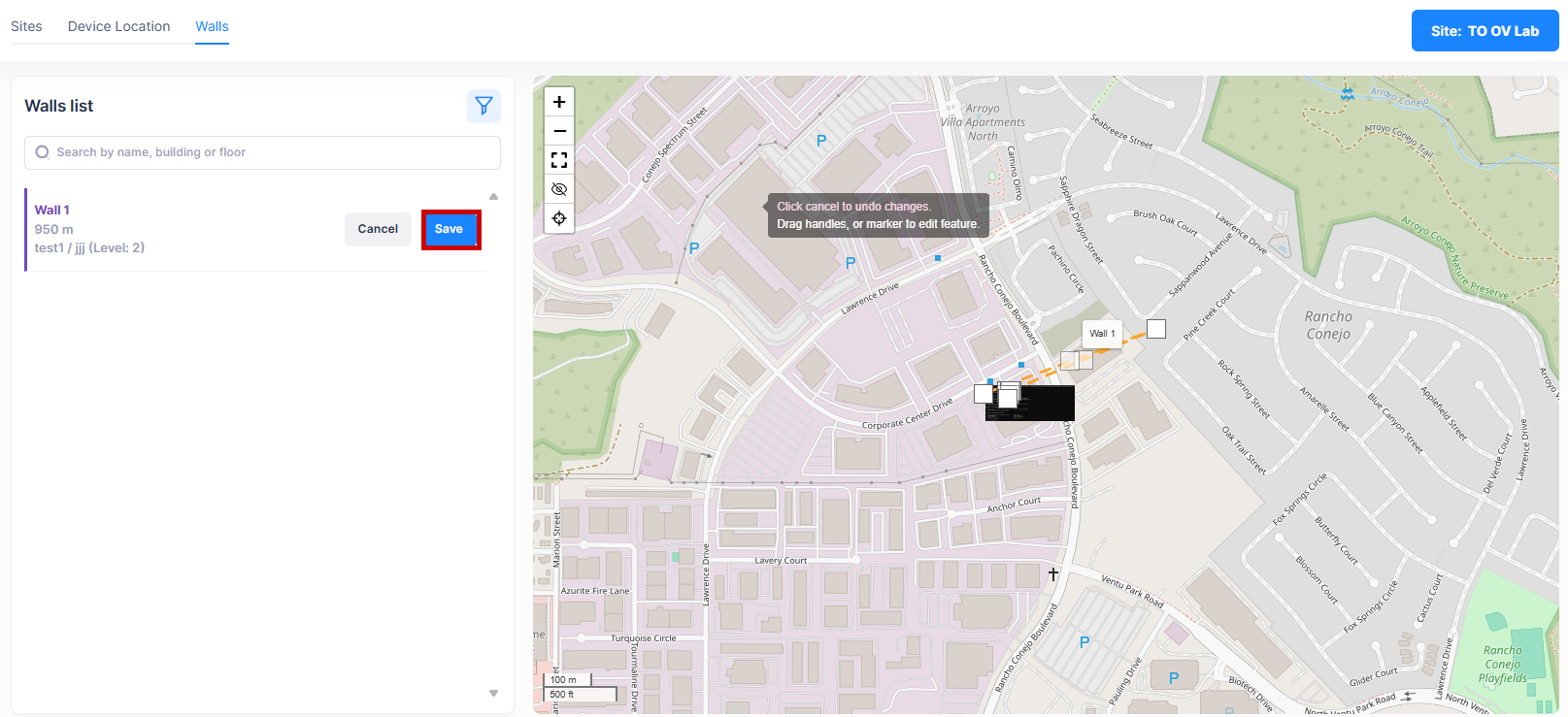The width and height of the screenshot is (1568, 717).
Task: Click the search magnifier icon in the walls list
Action: [x=42, y=152]
